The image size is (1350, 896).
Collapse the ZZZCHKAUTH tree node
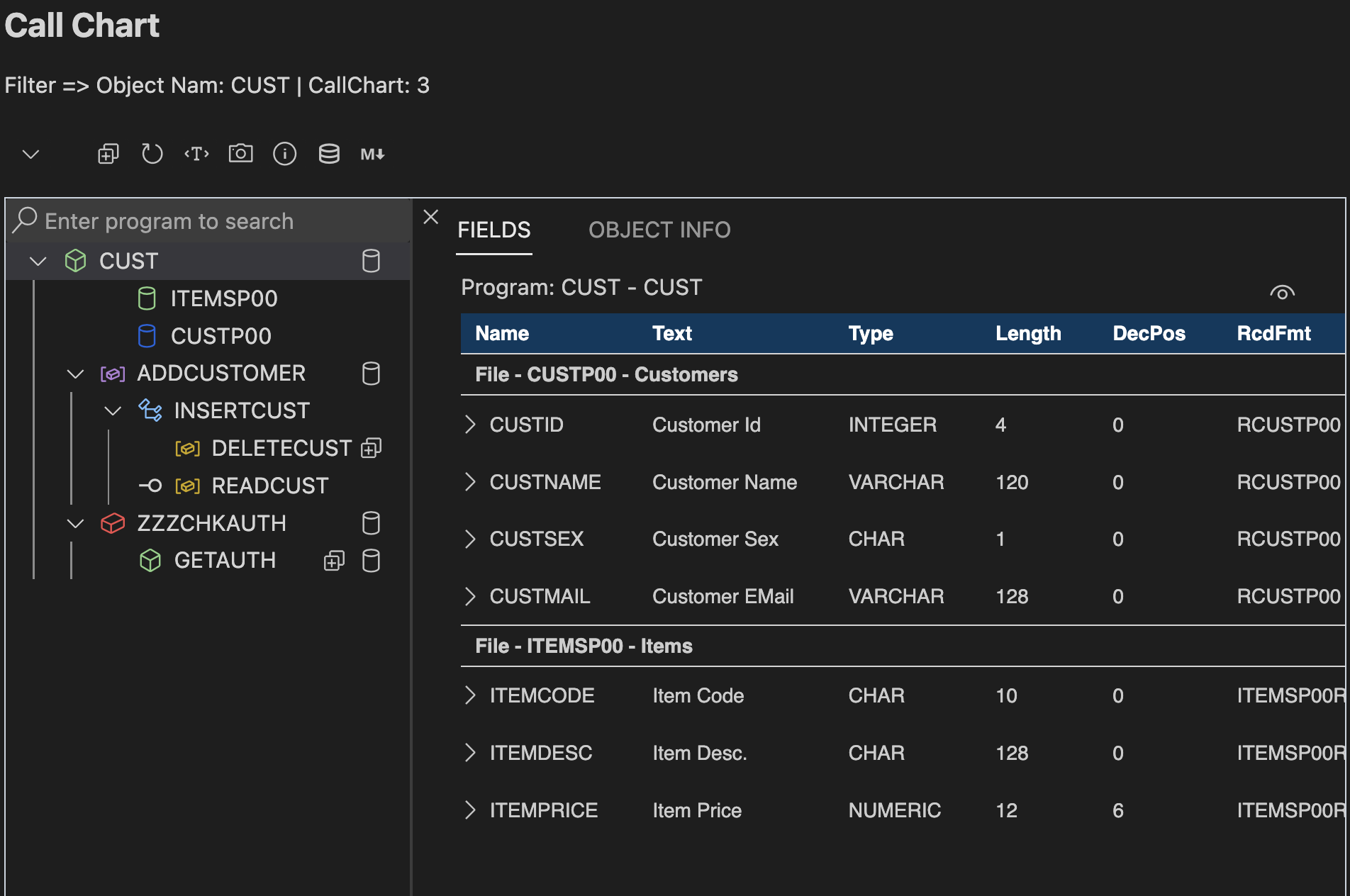coord(75,524)
